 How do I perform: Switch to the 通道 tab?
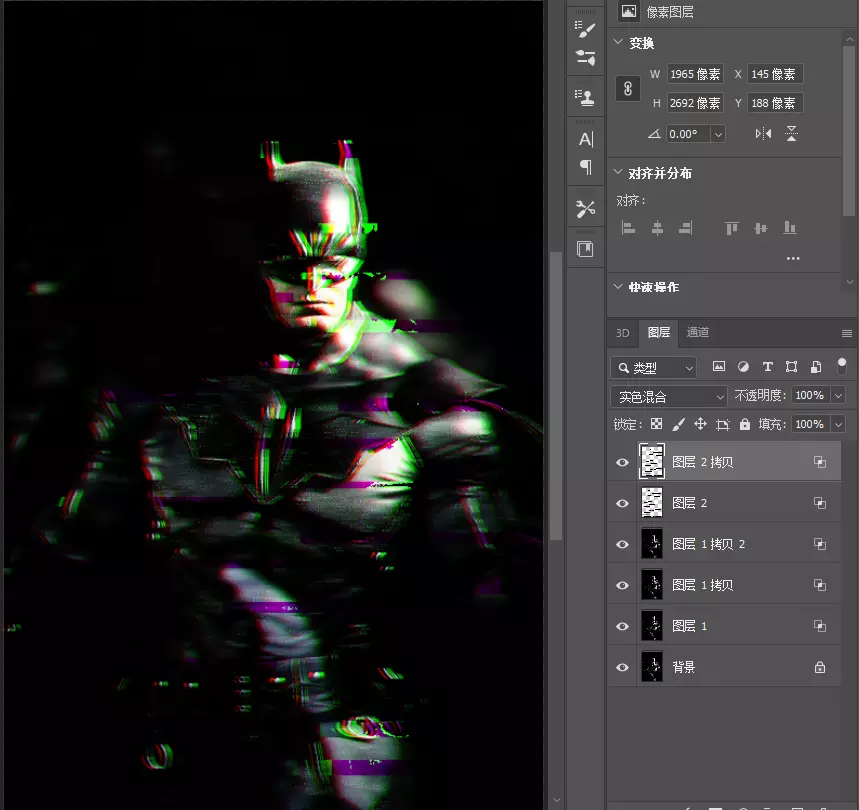(x=697, y=332)
